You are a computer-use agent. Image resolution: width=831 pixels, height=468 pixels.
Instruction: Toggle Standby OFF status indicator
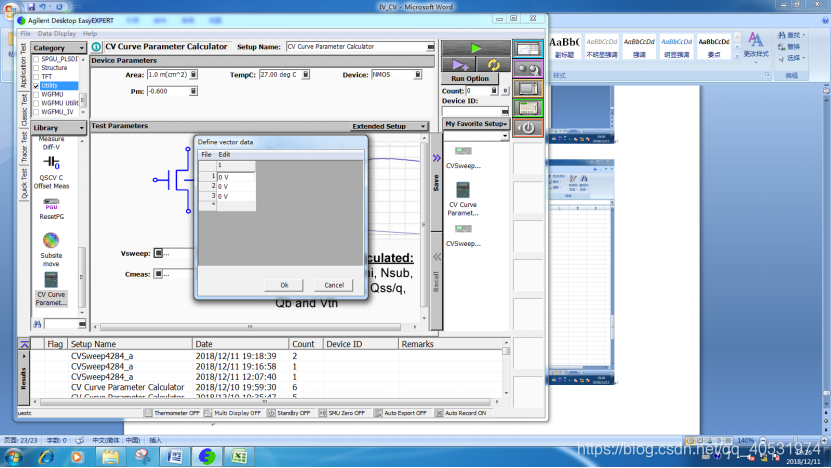click(289, 413)
